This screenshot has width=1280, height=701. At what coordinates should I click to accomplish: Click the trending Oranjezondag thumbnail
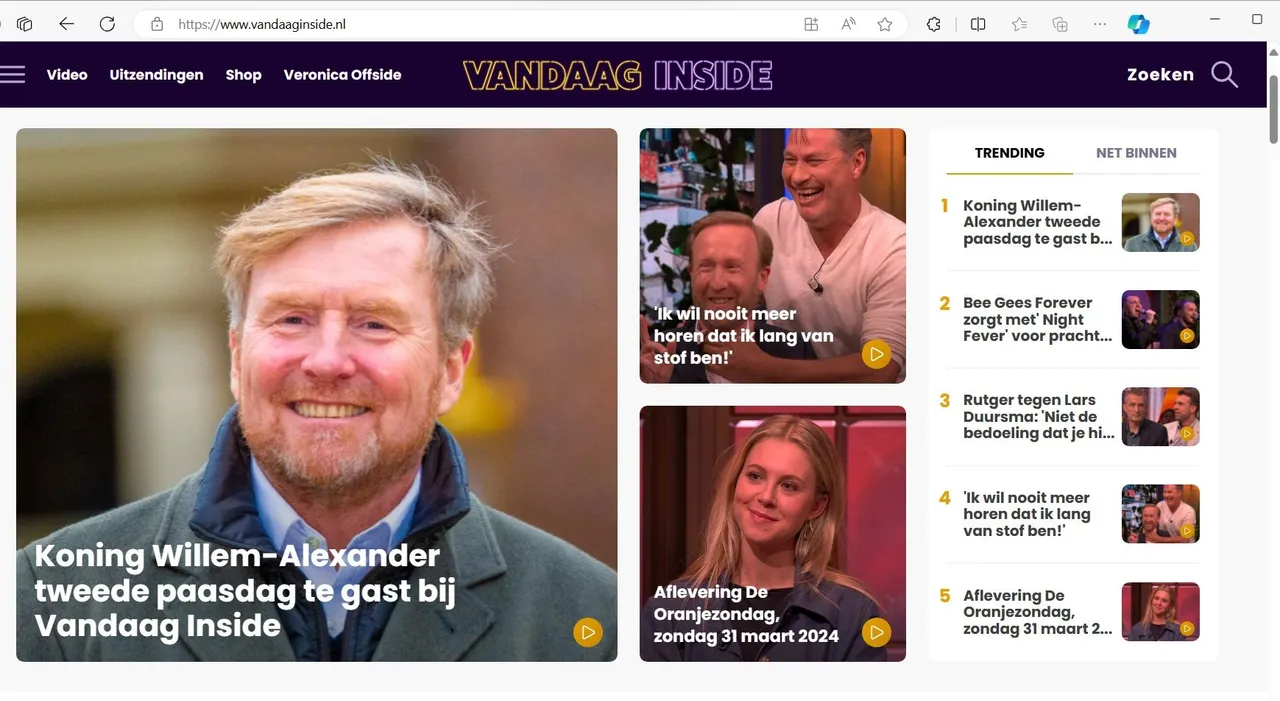pyautogui.click(x=1160, y=612)
